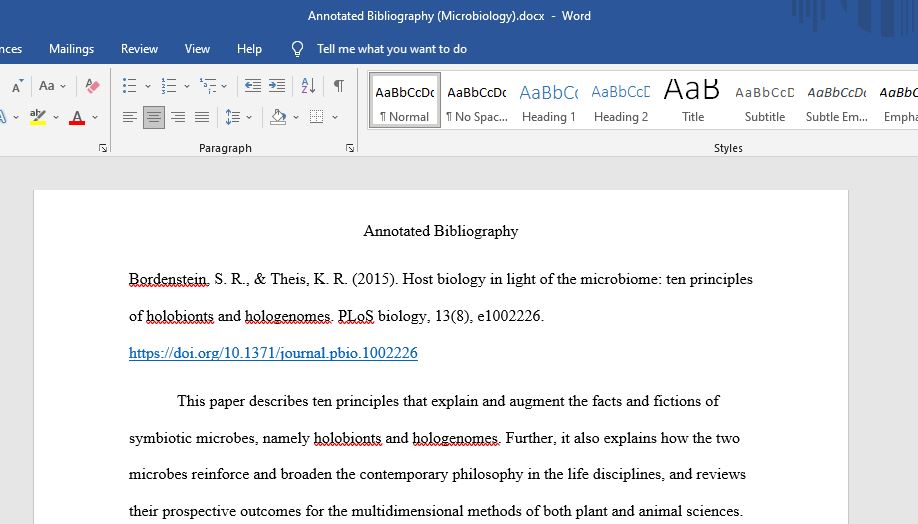Click the Sort A-Z icon
This screenshot has width=918, height=524.
(x=309, y=85)
